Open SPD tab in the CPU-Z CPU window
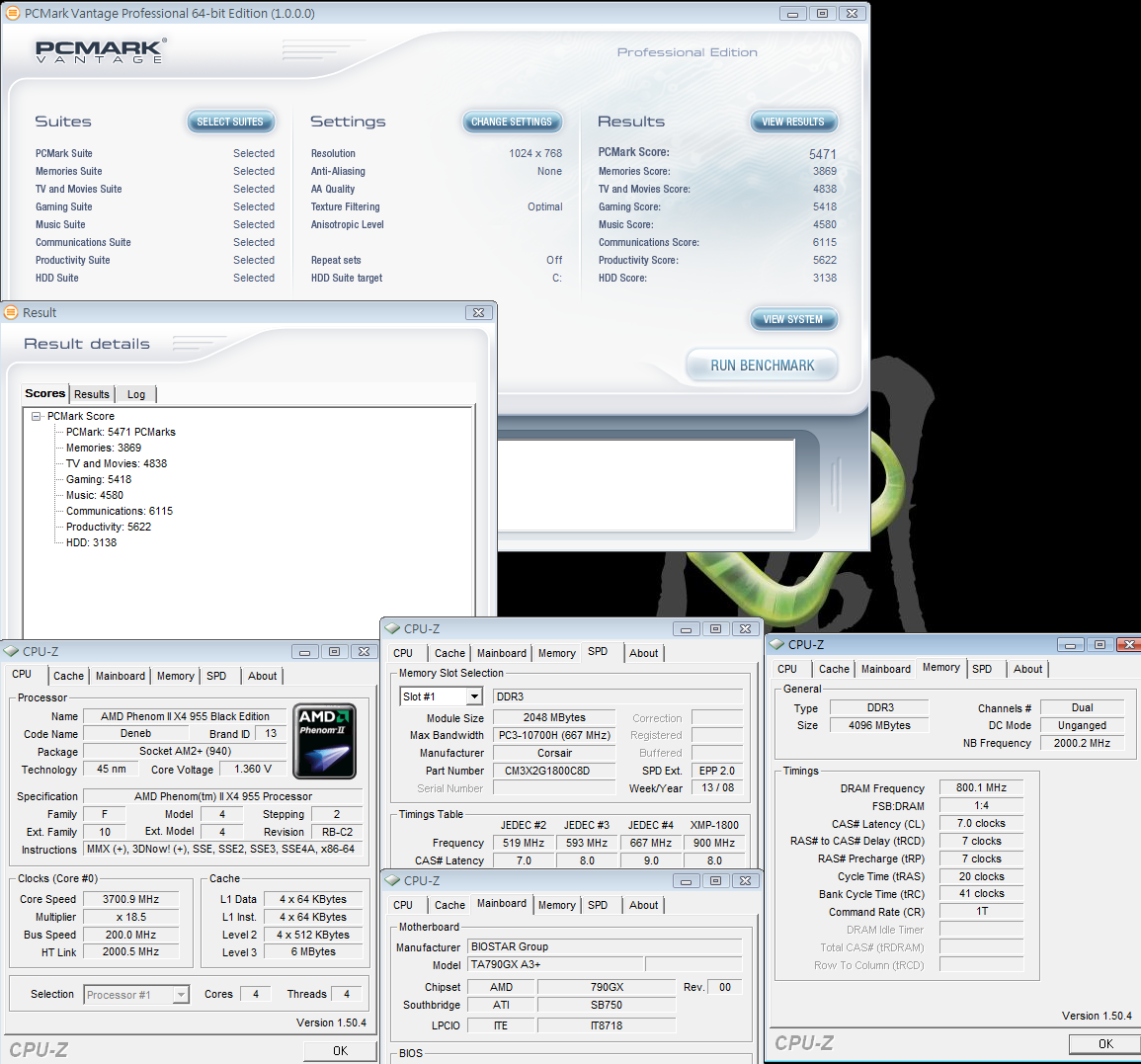The width and height of the screenshot is (1141, 1064). coord(216,676)
